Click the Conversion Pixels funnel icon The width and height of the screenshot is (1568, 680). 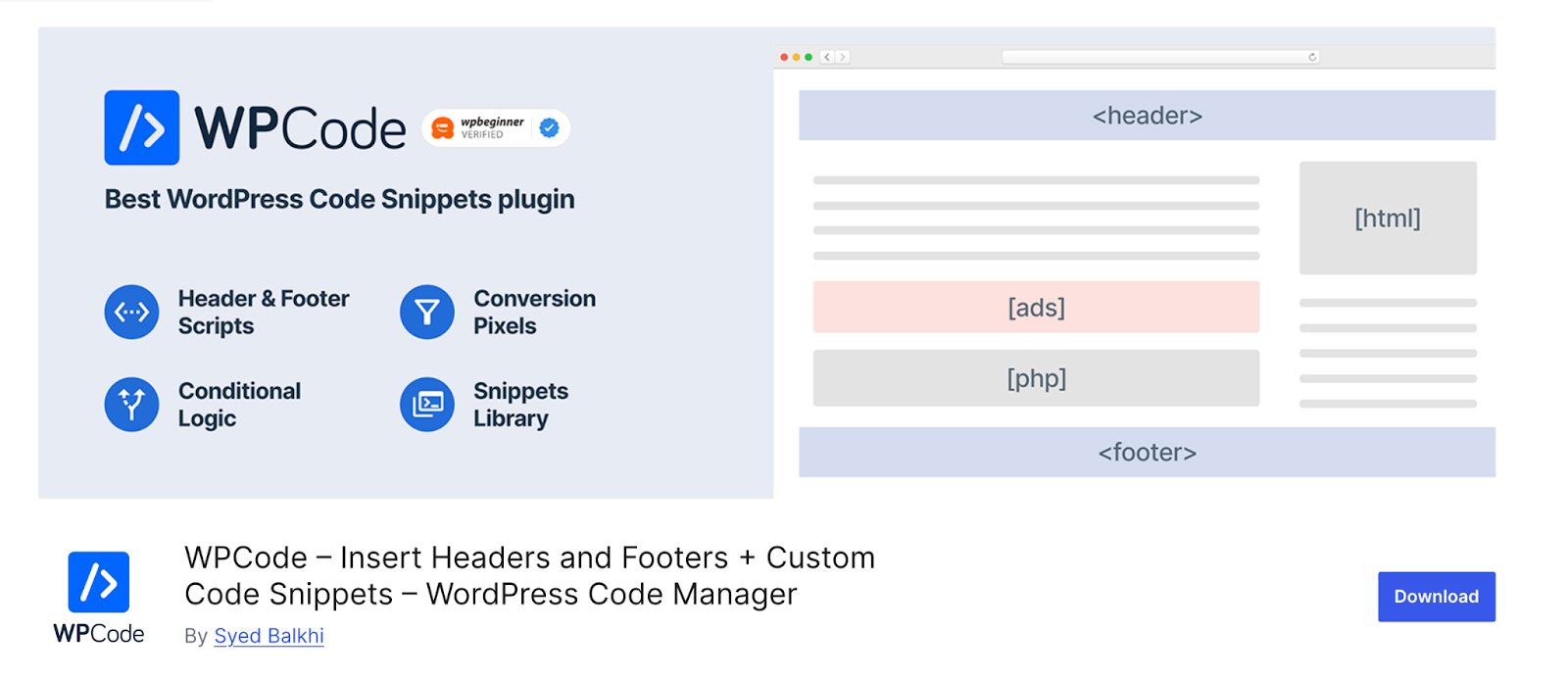coord(427,313)
